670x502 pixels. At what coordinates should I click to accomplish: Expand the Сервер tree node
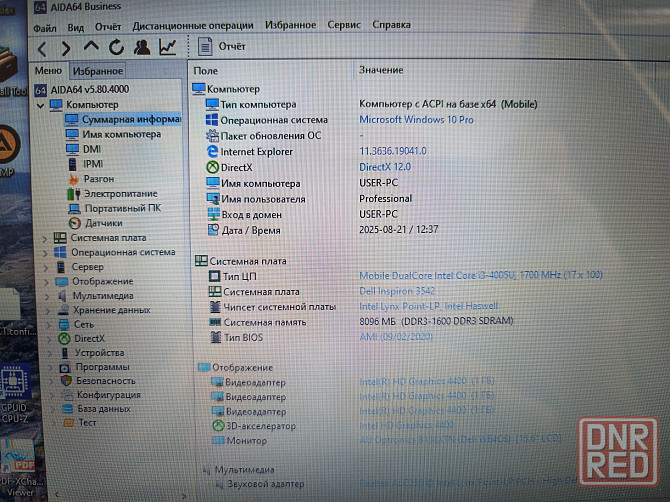(x=46, y=268)
